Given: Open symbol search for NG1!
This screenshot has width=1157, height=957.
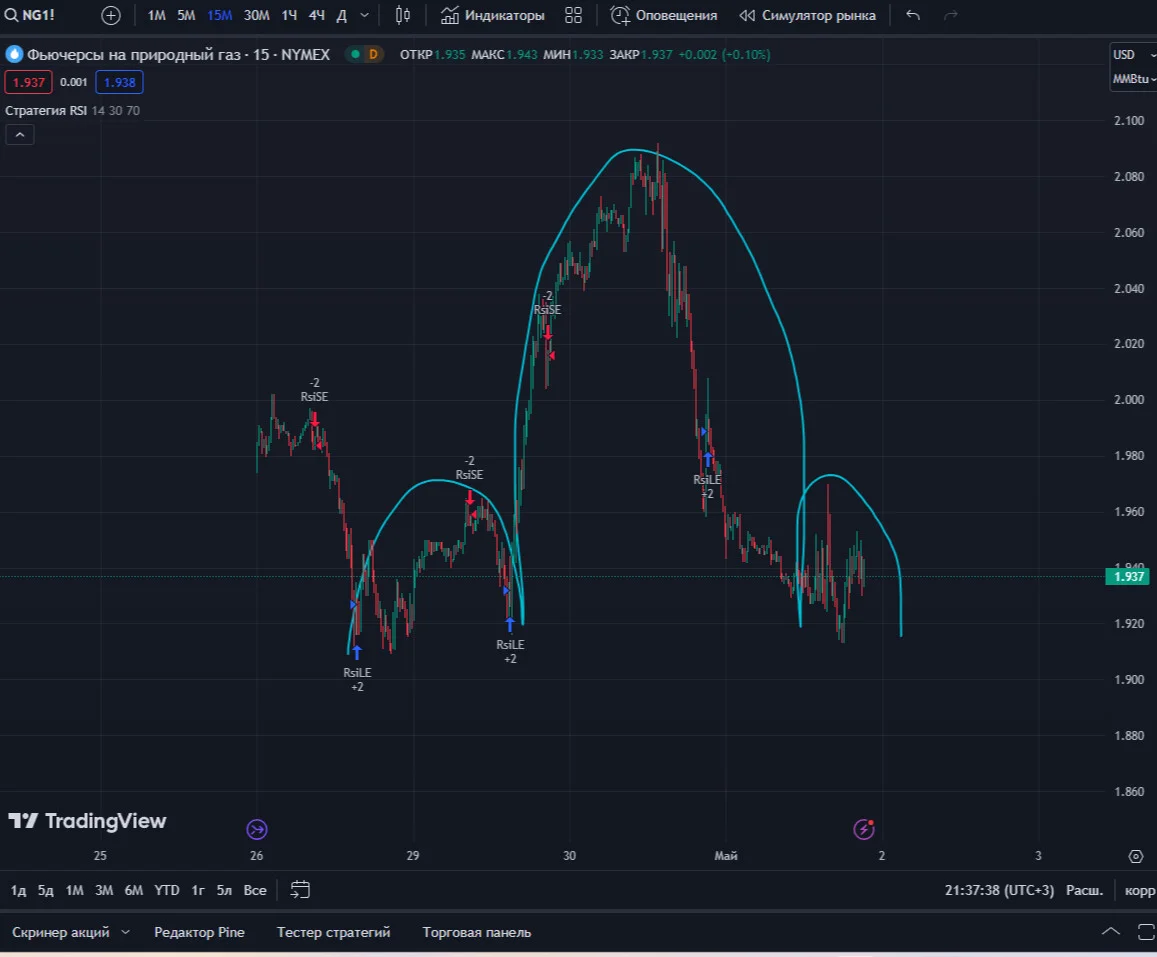Looking at the screenshot, I should 30,15.
